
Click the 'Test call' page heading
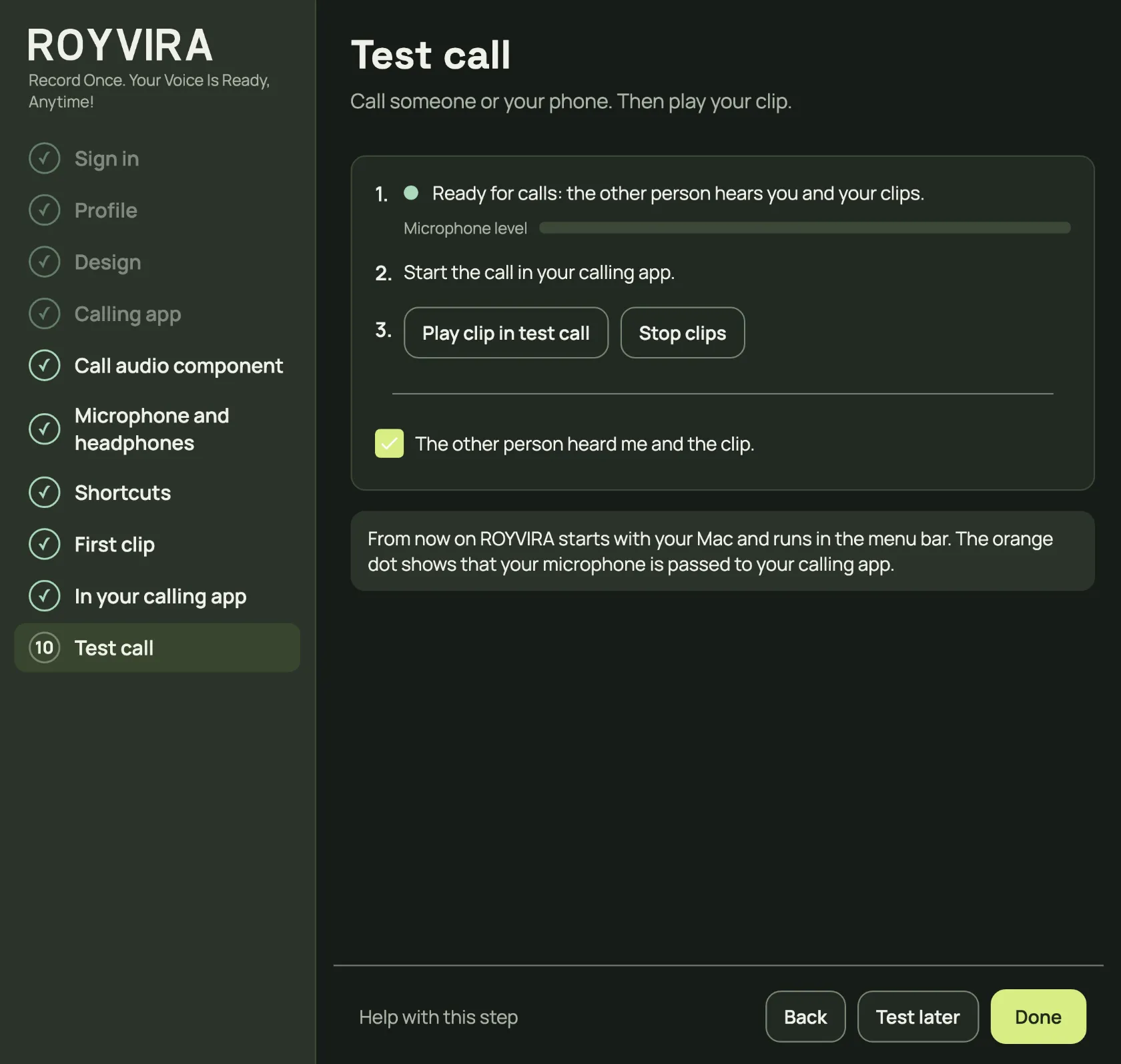pyautogui.click(x=431, y=54)
